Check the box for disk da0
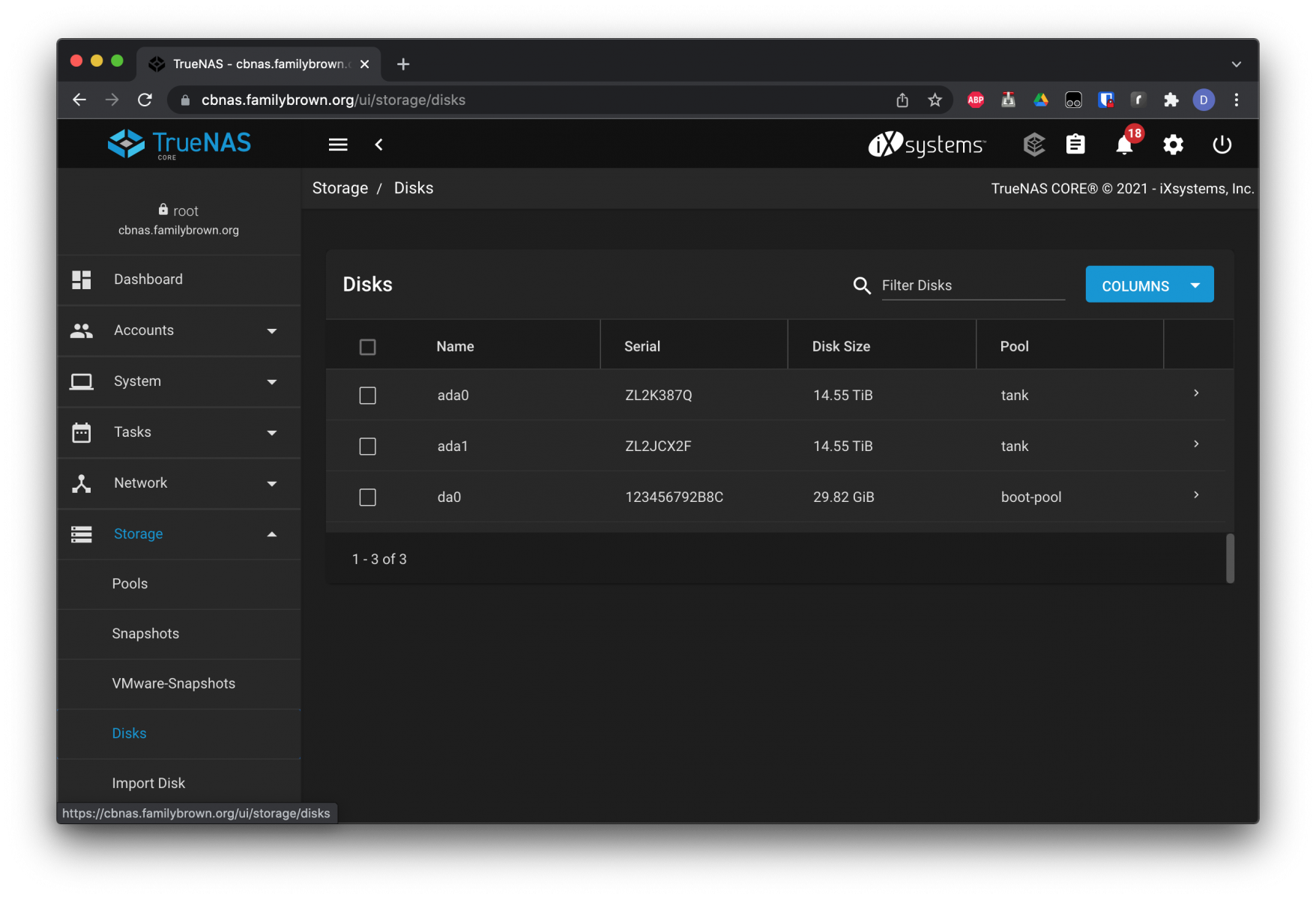The height and width of the screenshot is (899, 1316). [x=367, y=497]
